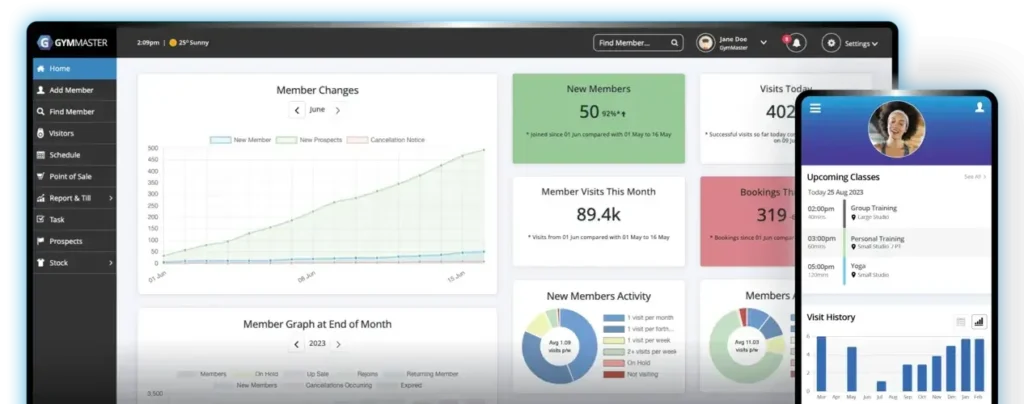The height and width of the screenshot is (404, 1024).
Task: Open Point of Sale in sidebar
Action: [72, 177]
